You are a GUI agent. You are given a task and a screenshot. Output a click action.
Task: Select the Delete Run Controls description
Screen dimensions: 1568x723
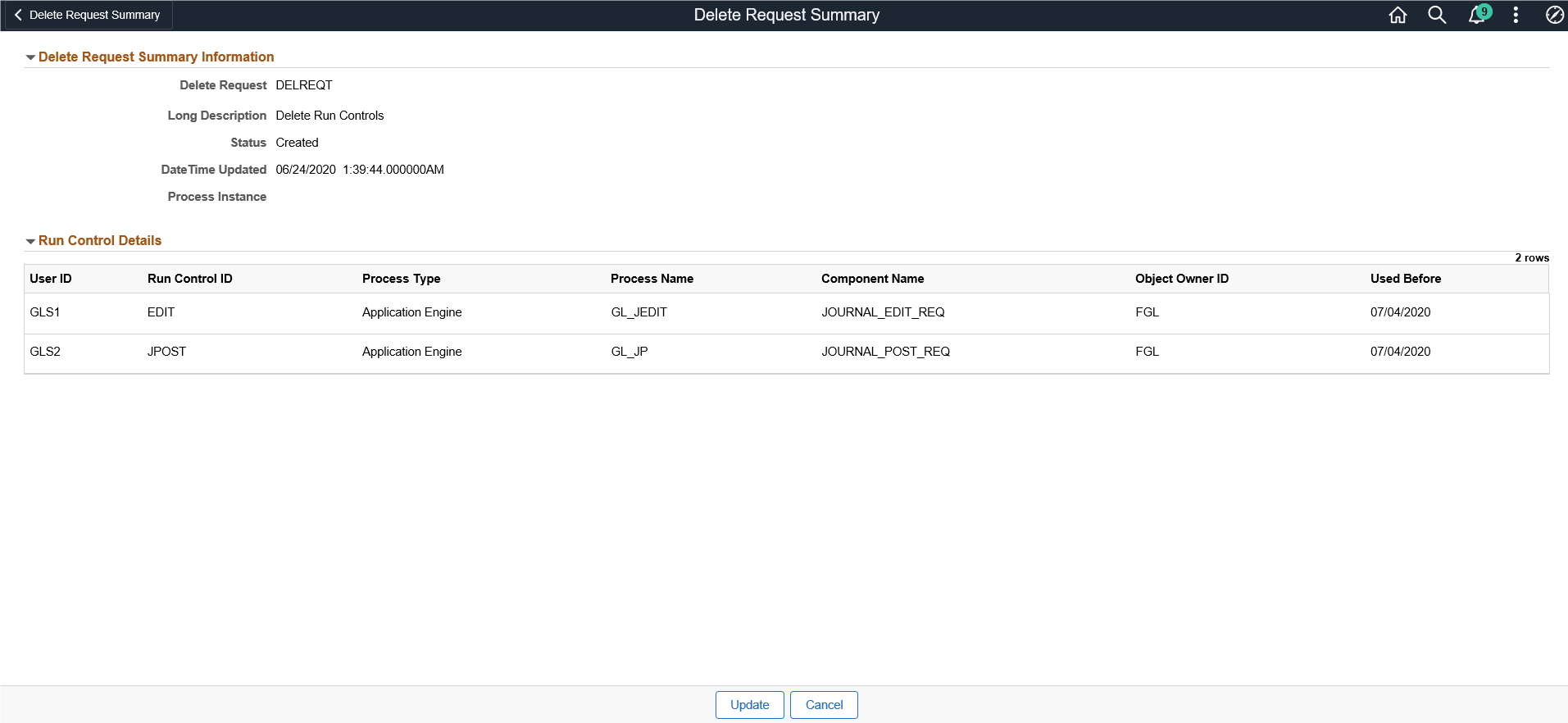330,116
